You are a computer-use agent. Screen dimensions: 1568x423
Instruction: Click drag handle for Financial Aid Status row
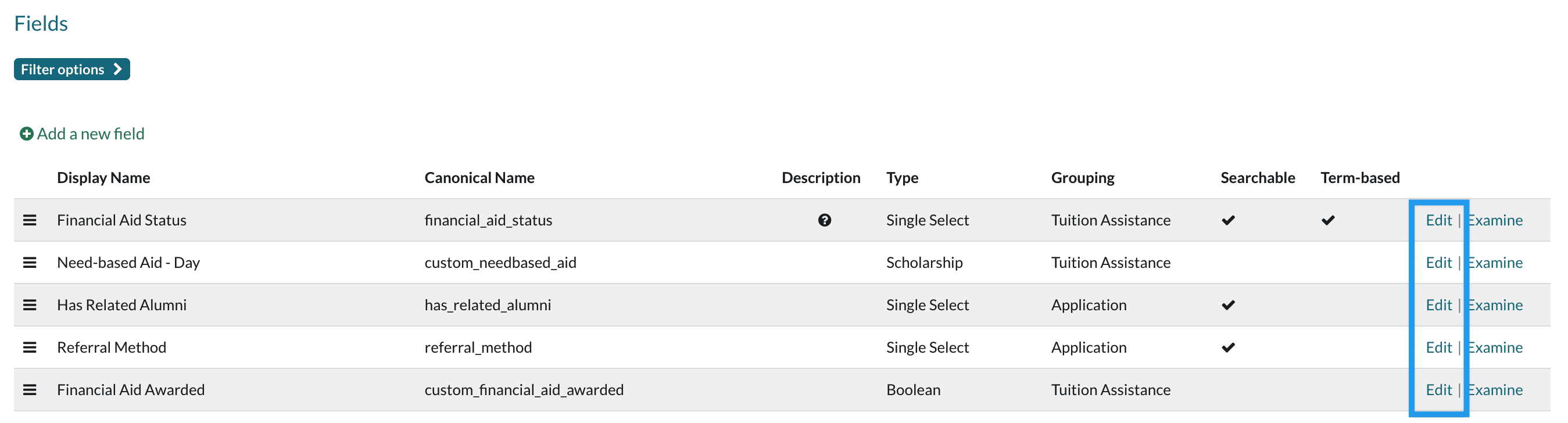tap(29, 220)
